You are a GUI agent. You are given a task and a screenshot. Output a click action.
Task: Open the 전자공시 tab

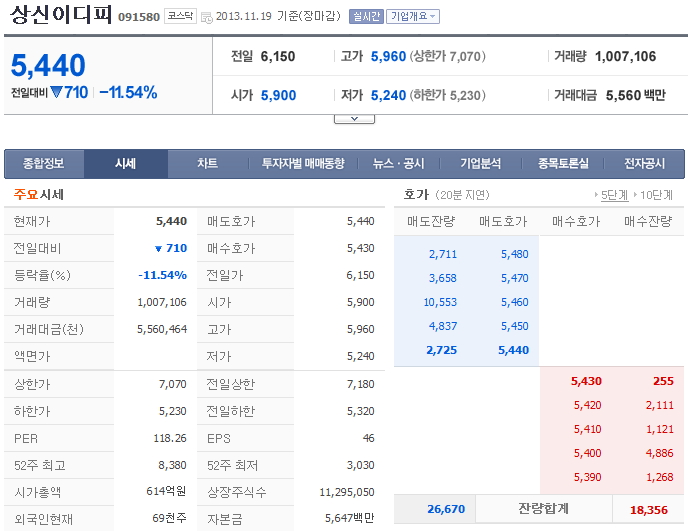pyautogui.click(x=645, y=164)
